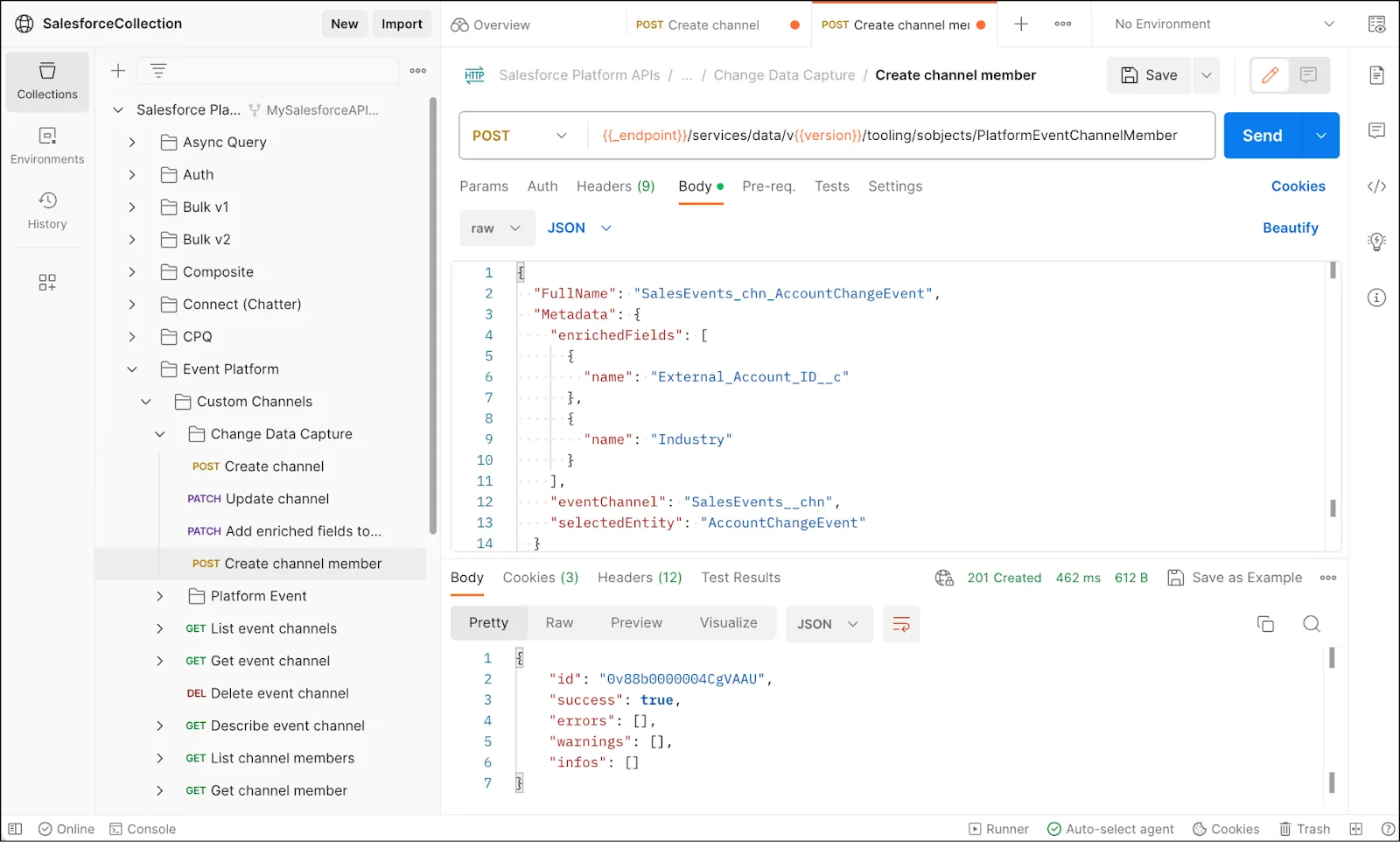Open the Runner from status bar
Screen dimensions: 1400x842
(x=998, y=829)
